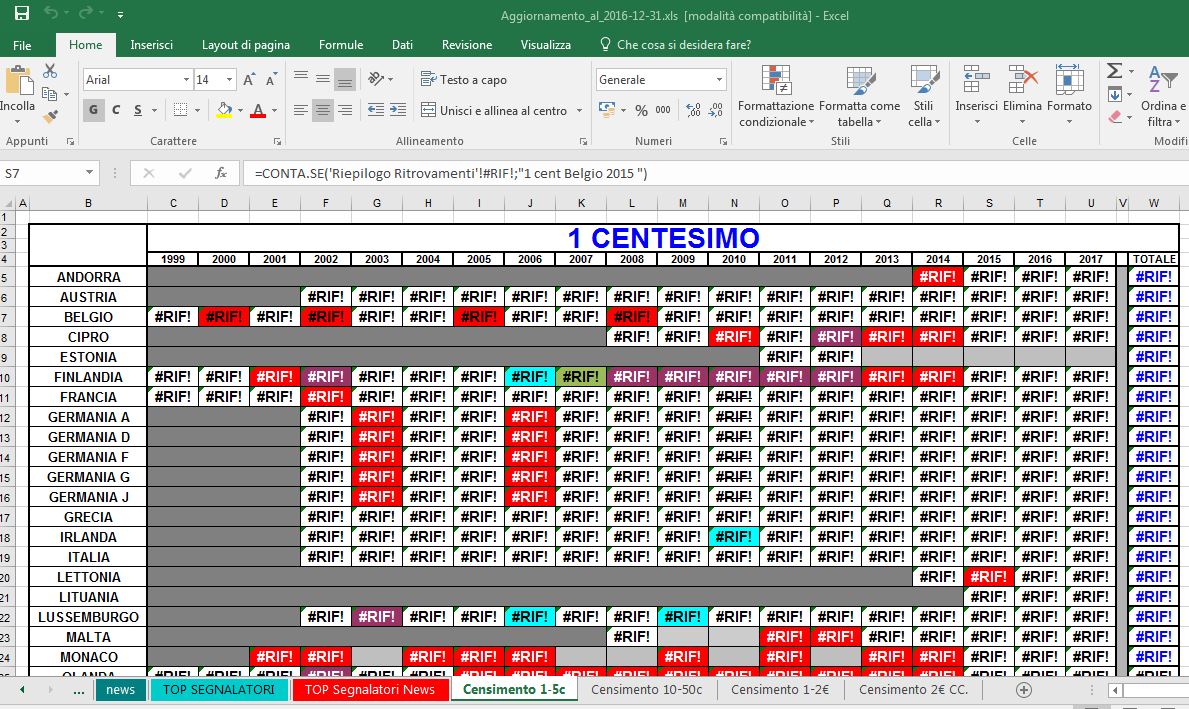1189x709 pixels.
Task: Open the Censimento 10-50c sheet tab
Action: point(646,690)
